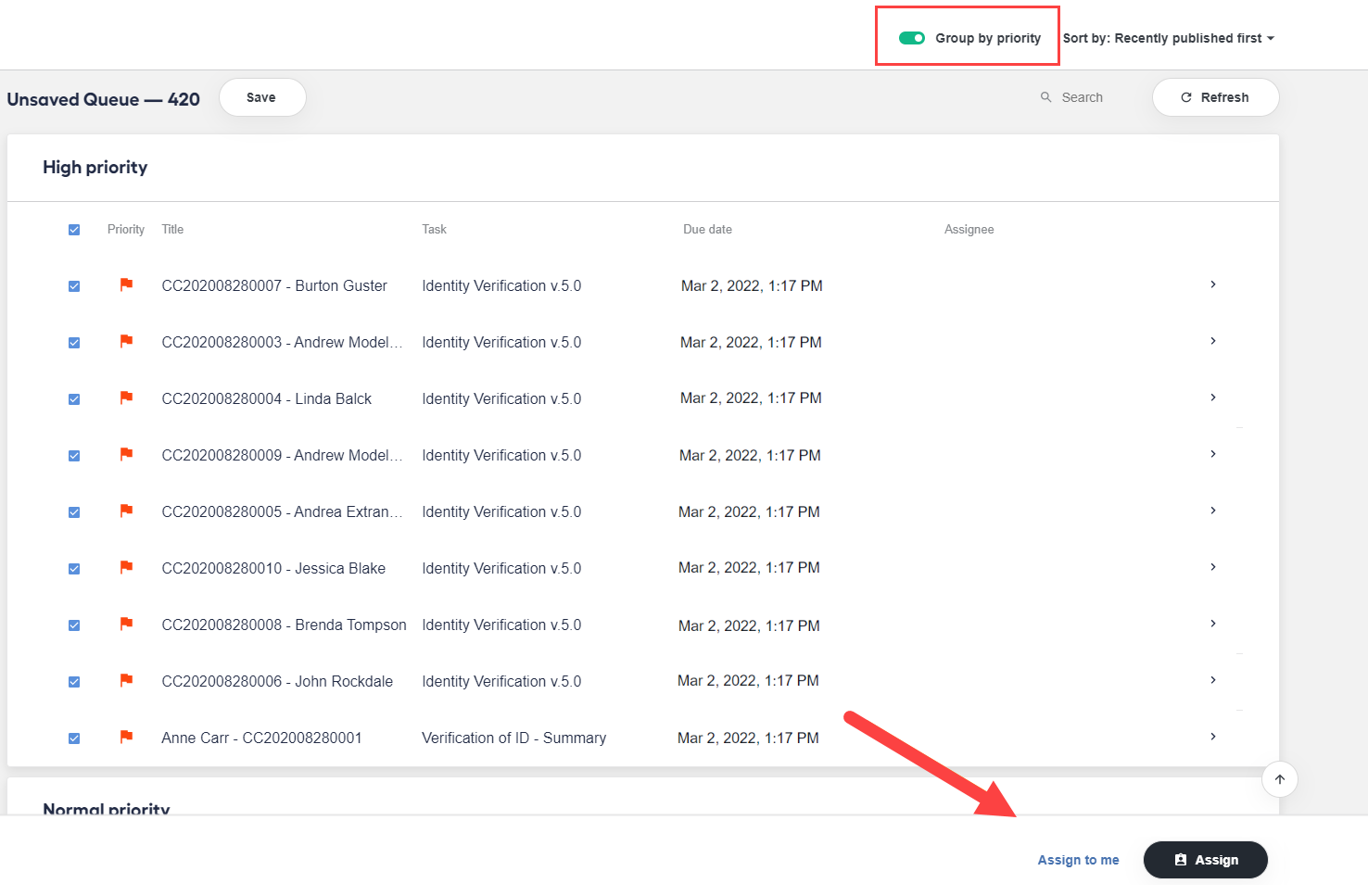Expand the Brenda Tompson row chevron
1368x896 pixels.
pyautogui.click(x=1213, y=624)
